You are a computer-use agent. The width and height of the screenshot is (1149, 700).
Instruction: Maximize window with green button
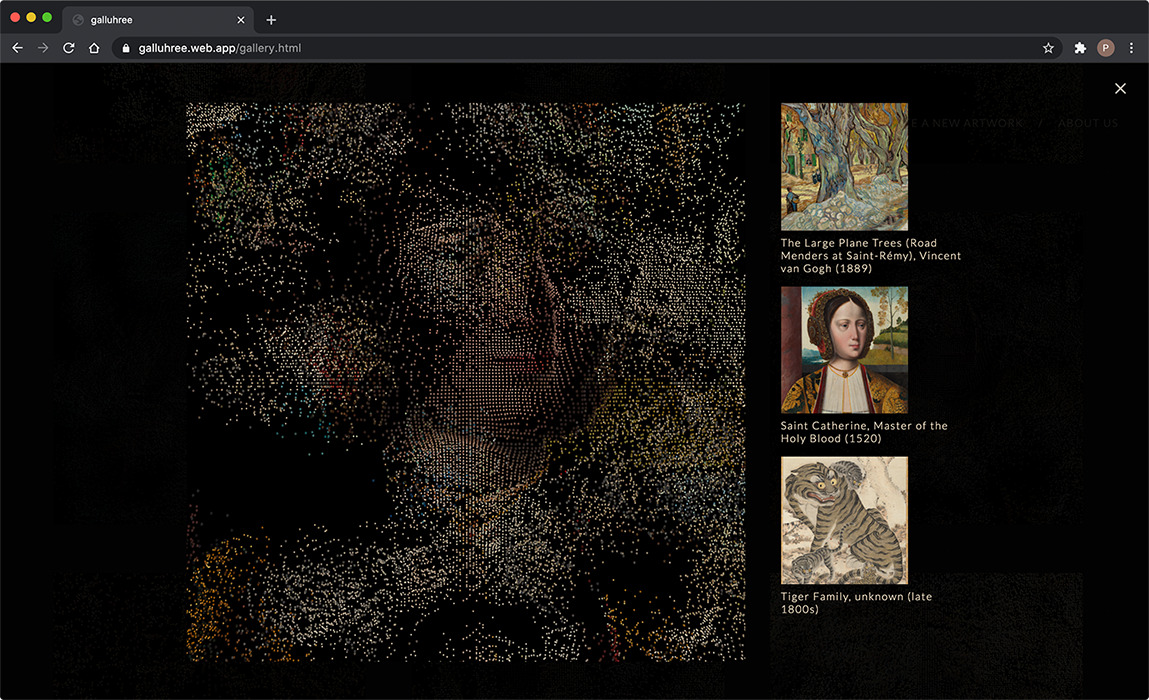47,17
